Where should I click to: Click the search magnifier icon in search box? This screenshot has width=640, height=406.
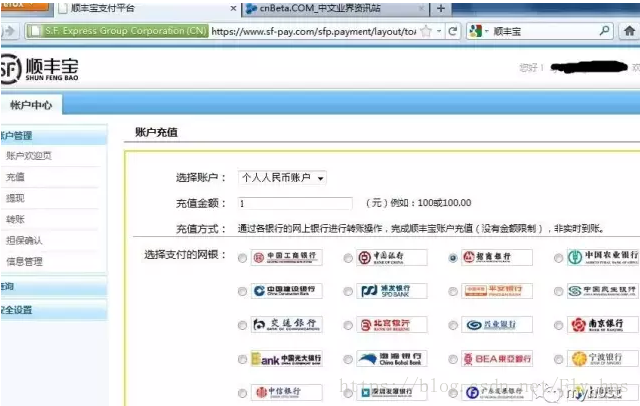point(604,31)
